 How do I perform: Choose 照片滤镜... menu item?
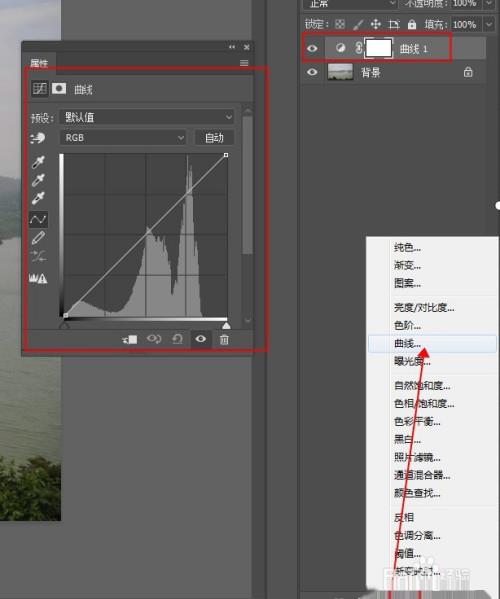(432, 457)
